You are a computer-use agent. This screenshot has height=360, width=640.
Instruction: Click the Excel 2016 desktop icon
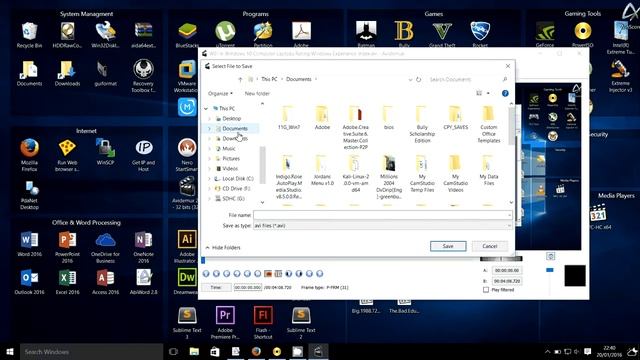(67, 282)
